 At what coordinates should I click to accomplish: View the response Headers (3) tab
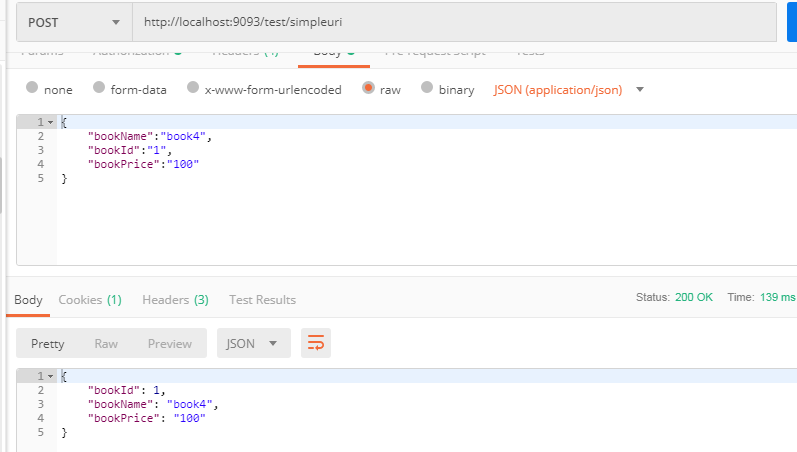point(175,299)
